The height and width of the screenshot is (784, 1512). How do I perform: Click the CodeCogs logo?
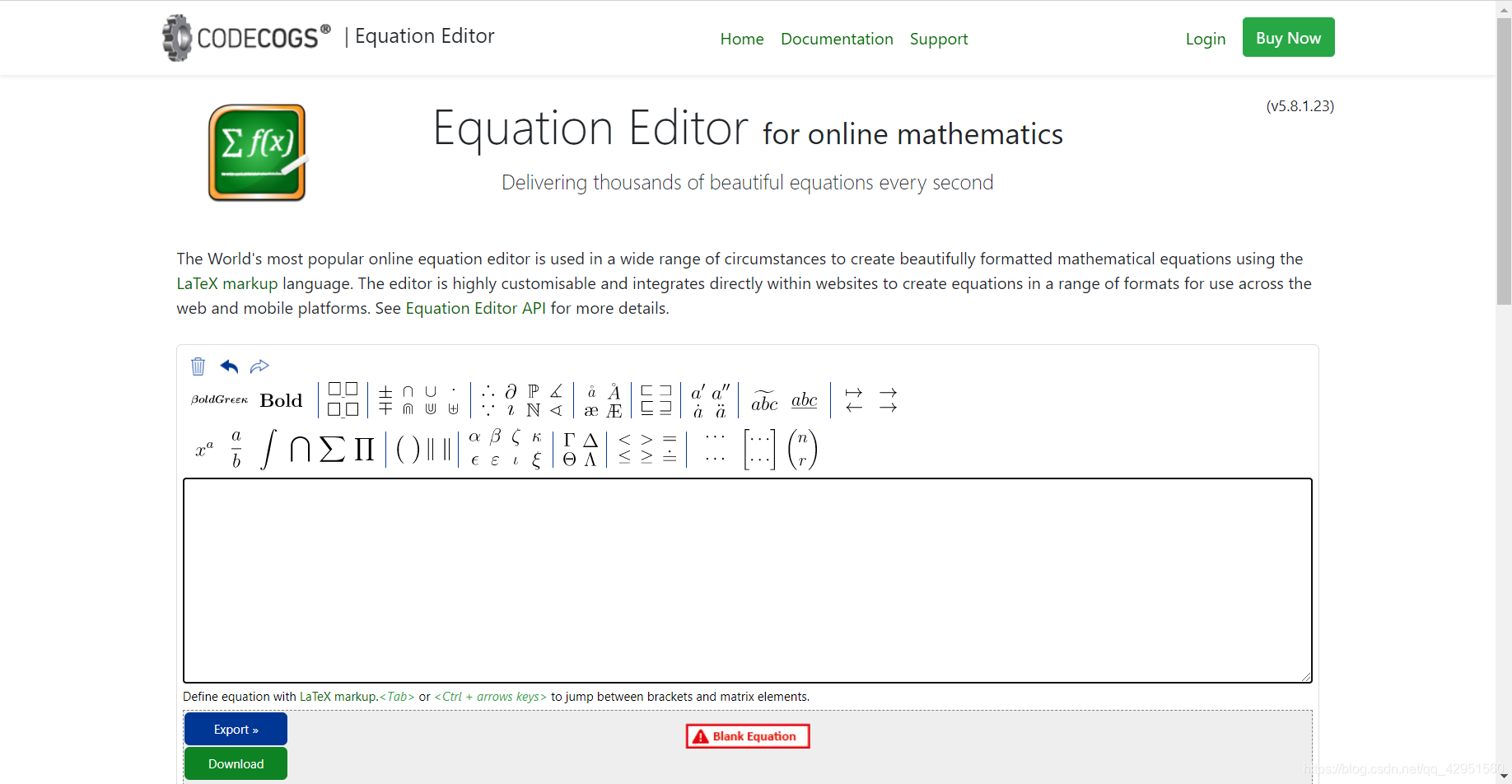pyautogui.click(x=246, y=37)
